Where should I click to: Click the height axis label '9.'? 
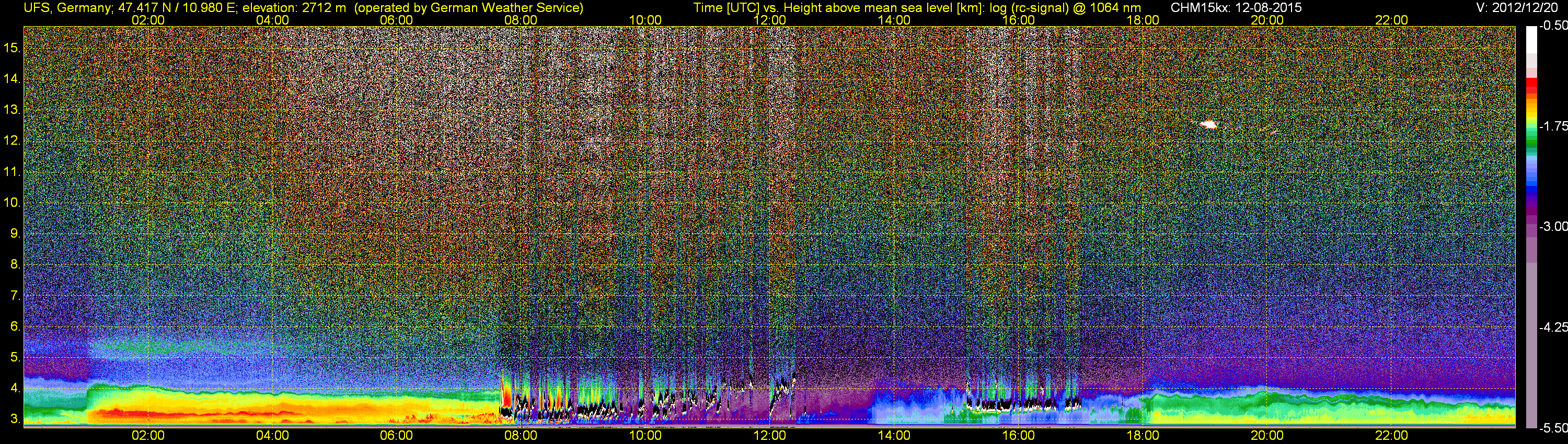pos(15,233)
